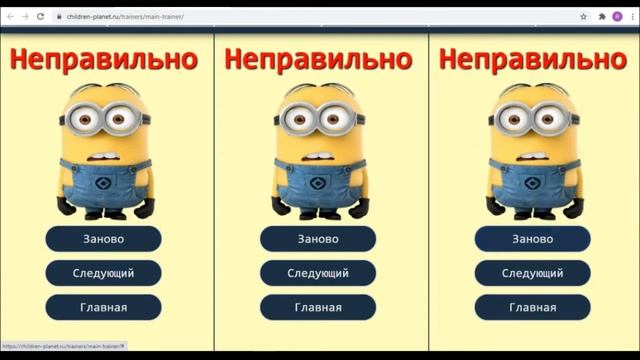The image size is (640, 360).
Task: Click the padlock icon in the address bar
Action: click(x=59, y=17)
